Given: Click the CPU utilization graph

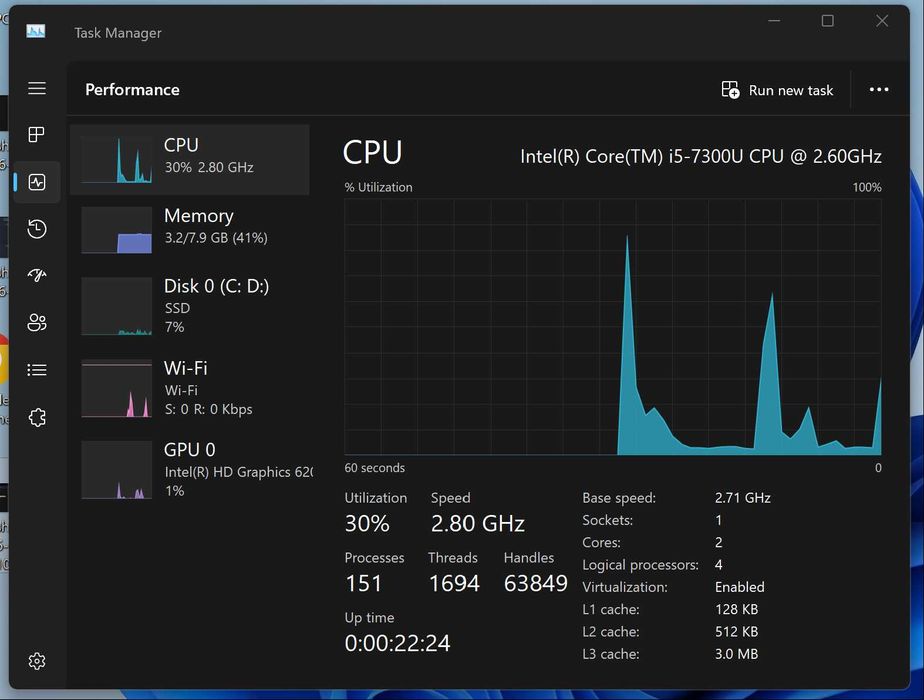Looking at the screenshot, I should [613, 326].
